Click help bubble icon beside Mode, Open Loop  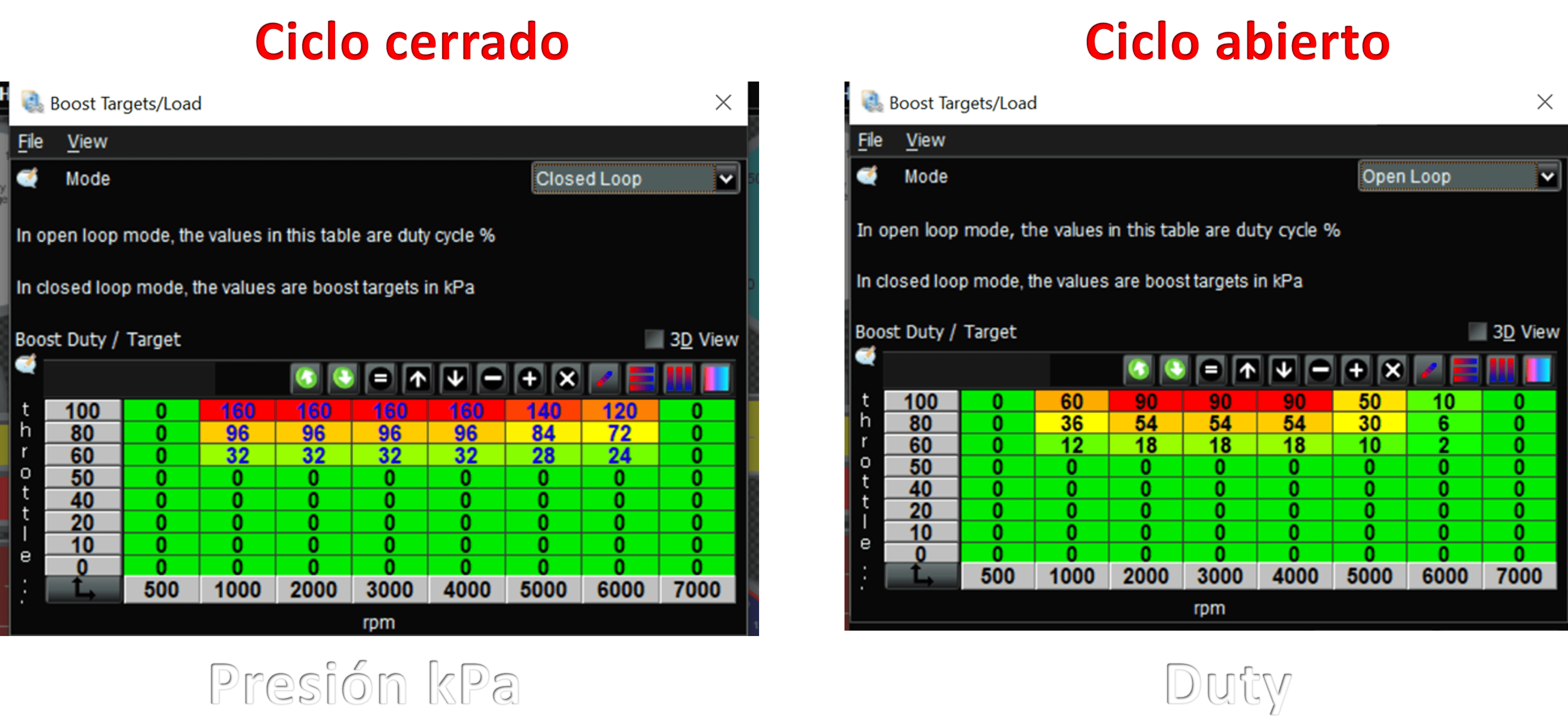[867, 176]
